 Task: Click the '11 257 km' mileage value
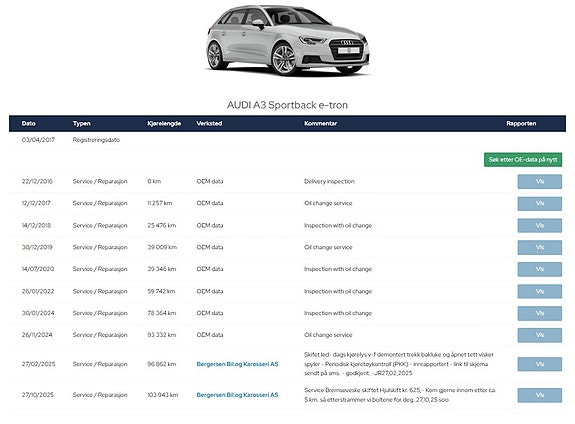160,203
